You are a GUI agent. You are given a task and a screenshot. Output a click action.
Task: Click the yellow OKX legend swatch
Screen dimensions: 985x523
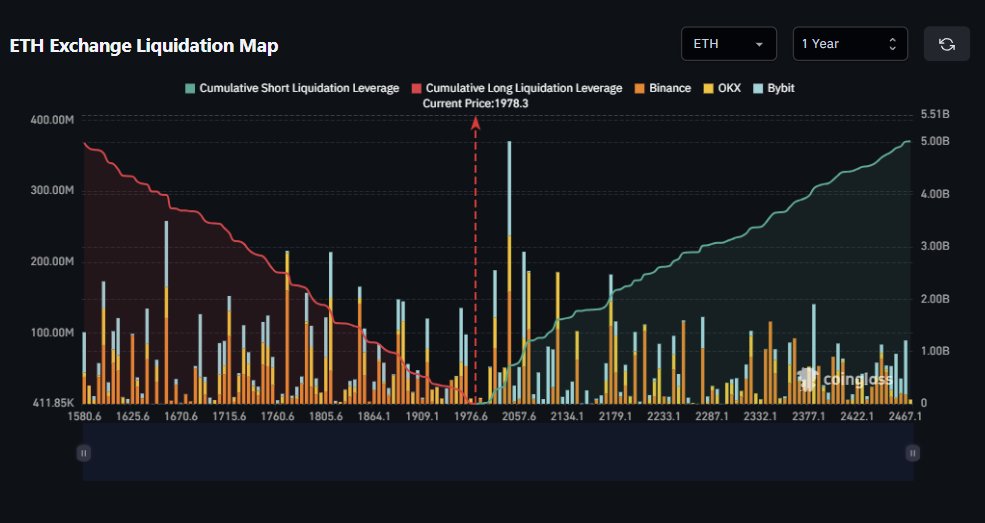click(x=709, y=88)
